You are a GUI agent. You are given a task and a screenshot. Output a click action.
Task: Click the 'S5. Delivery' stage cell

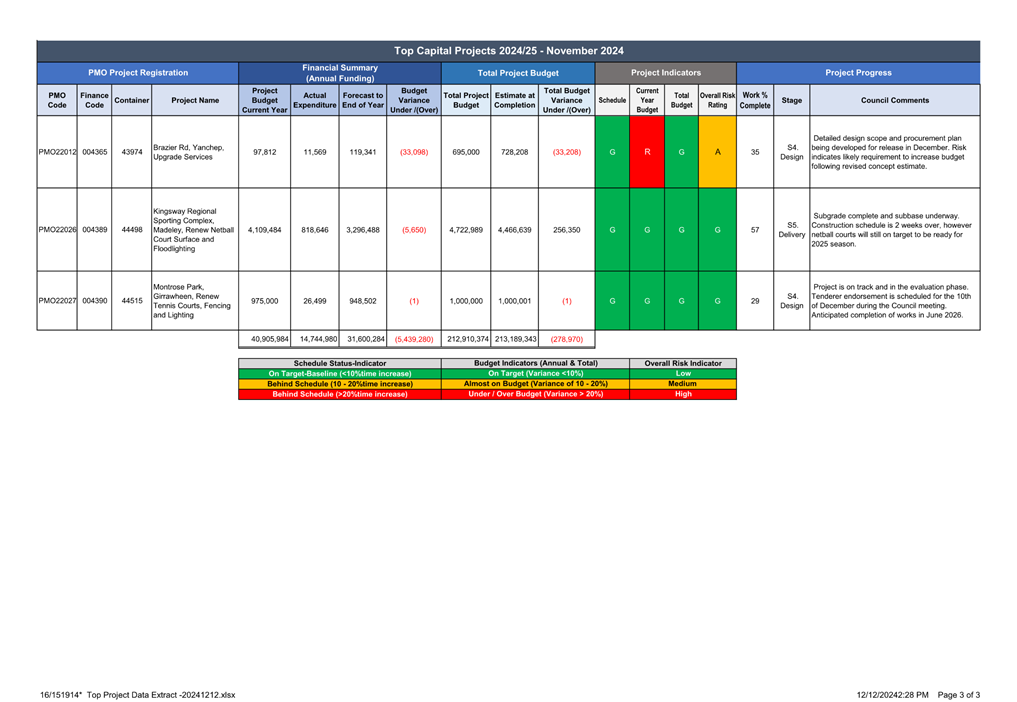(791, 229)
